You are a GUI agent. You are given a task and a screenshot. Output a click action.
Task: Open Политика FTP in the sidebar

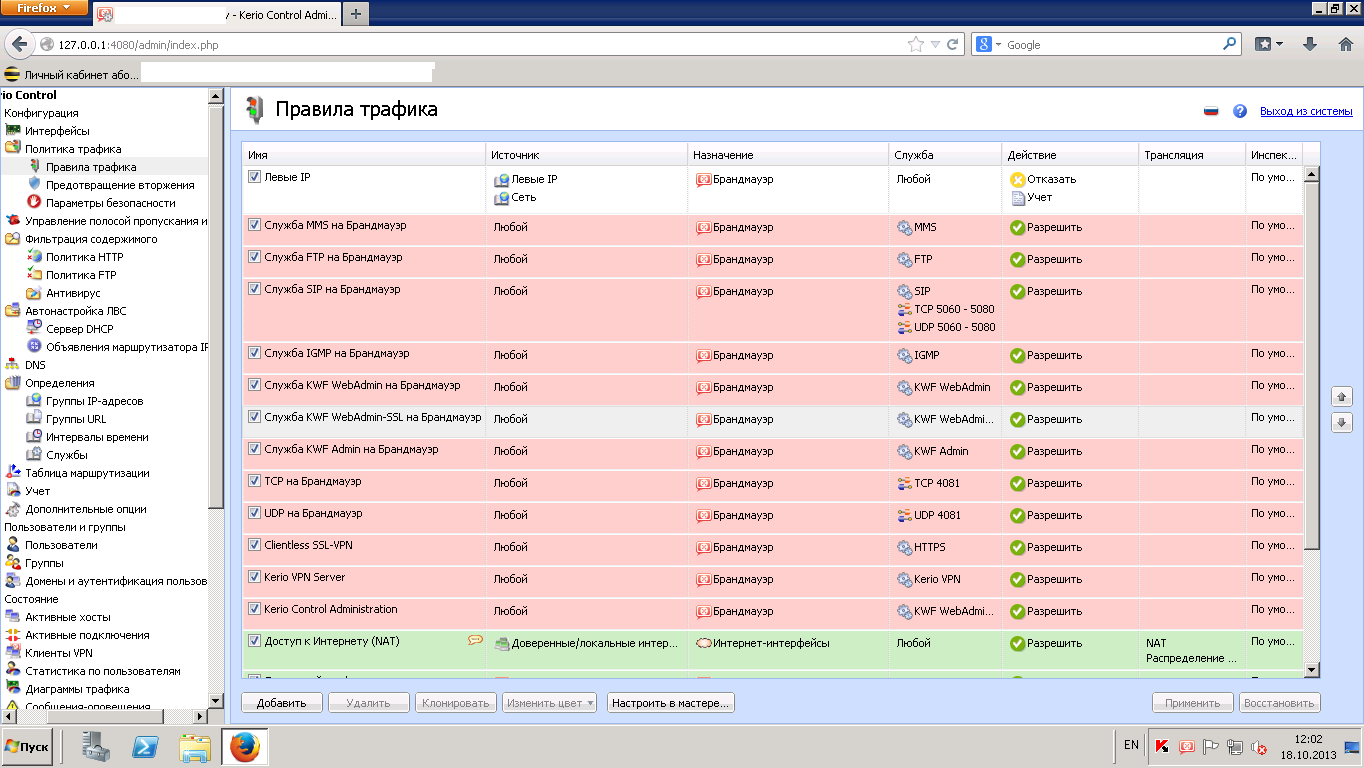(80, 275)
